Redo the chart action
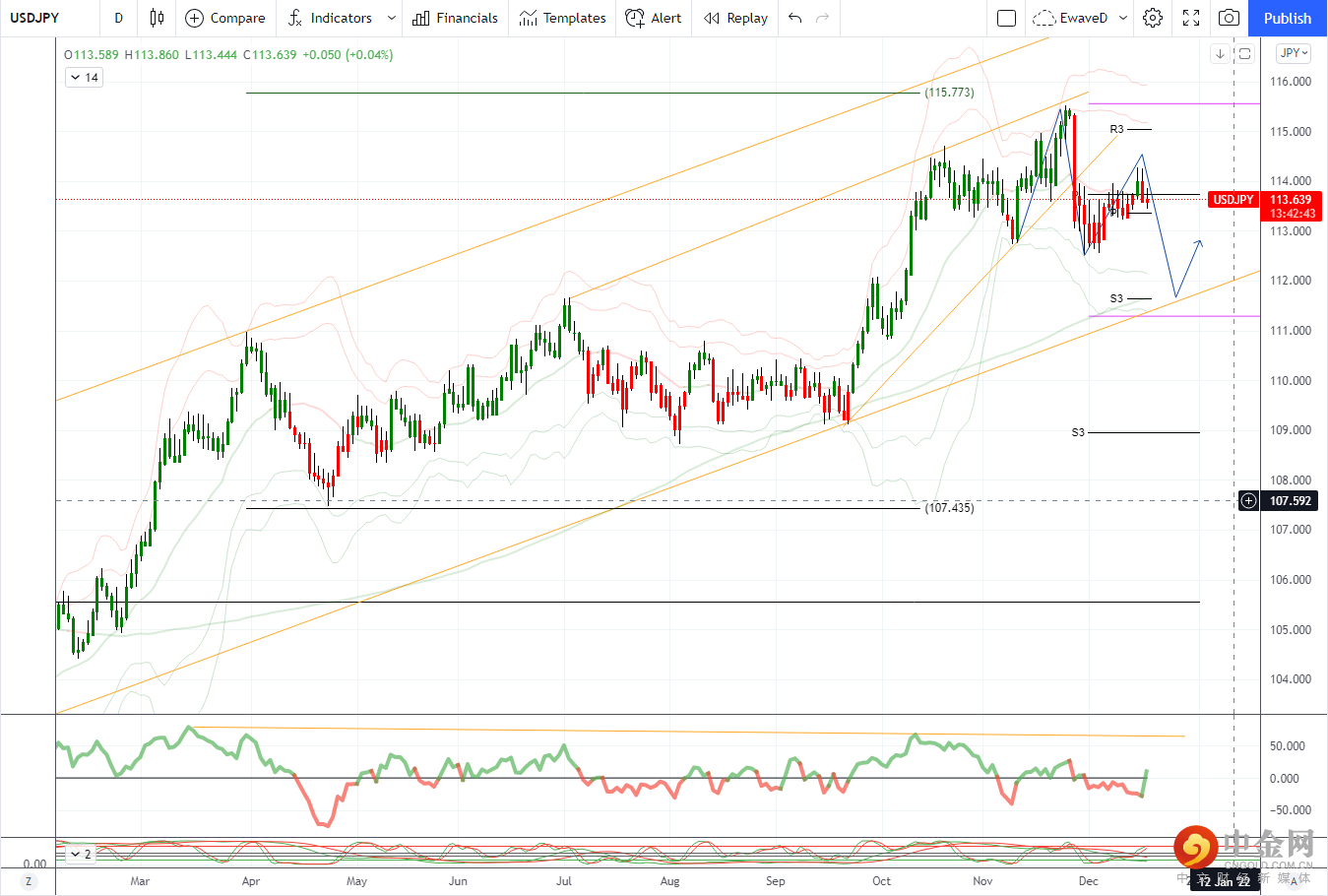1328x896 pixels. point(823,18)
